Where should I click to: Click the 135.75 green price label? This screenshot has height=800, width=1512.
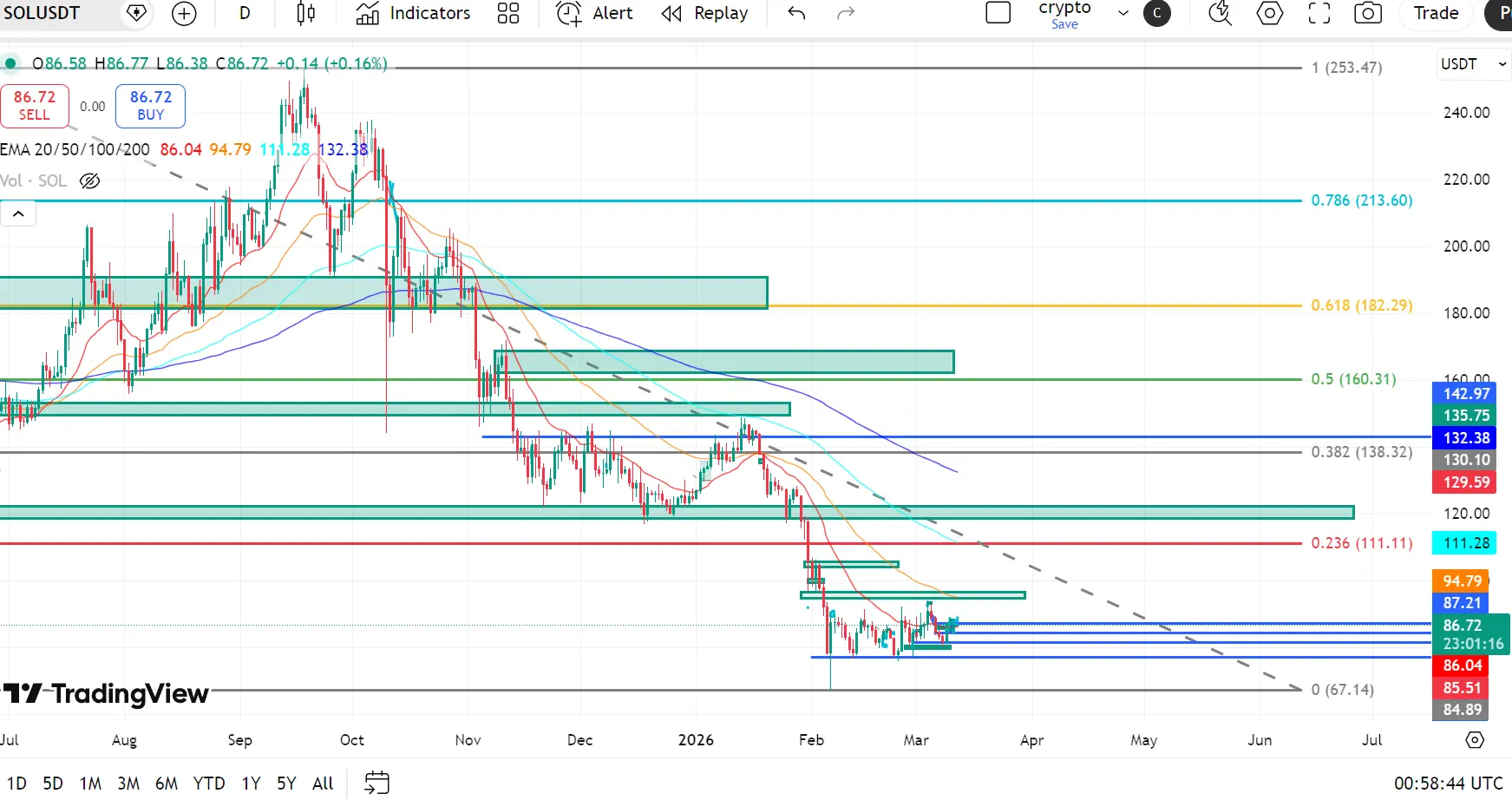point(1464,416)
